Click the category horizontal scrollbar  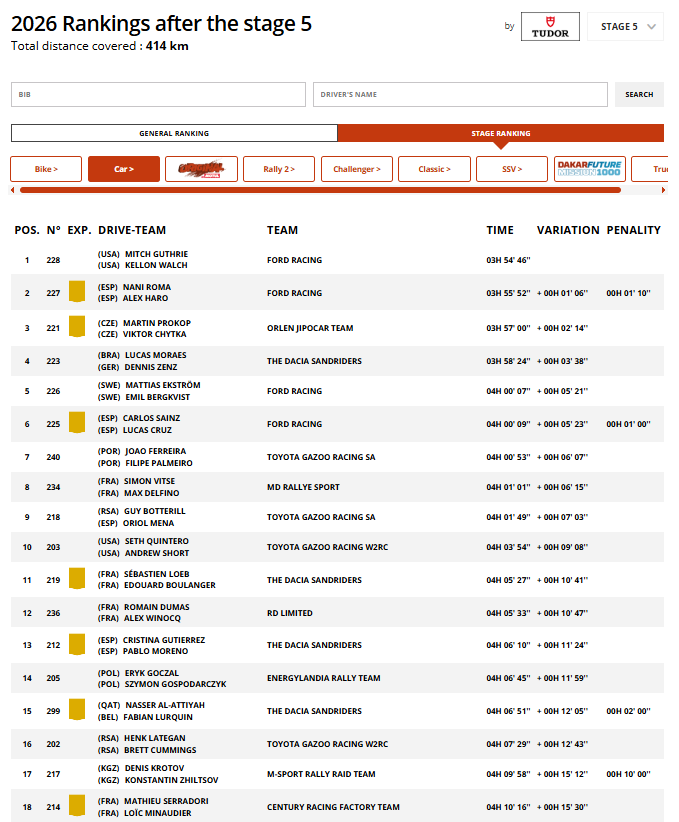click(320, 190)
